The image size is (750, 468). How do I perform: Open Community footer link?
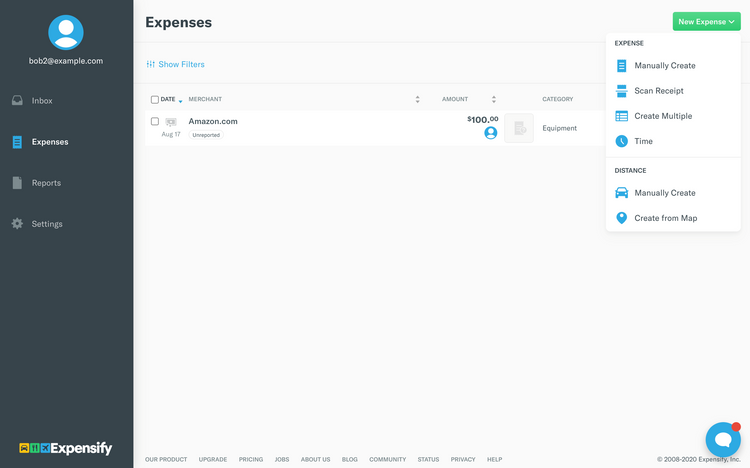[x=387, y=459]
